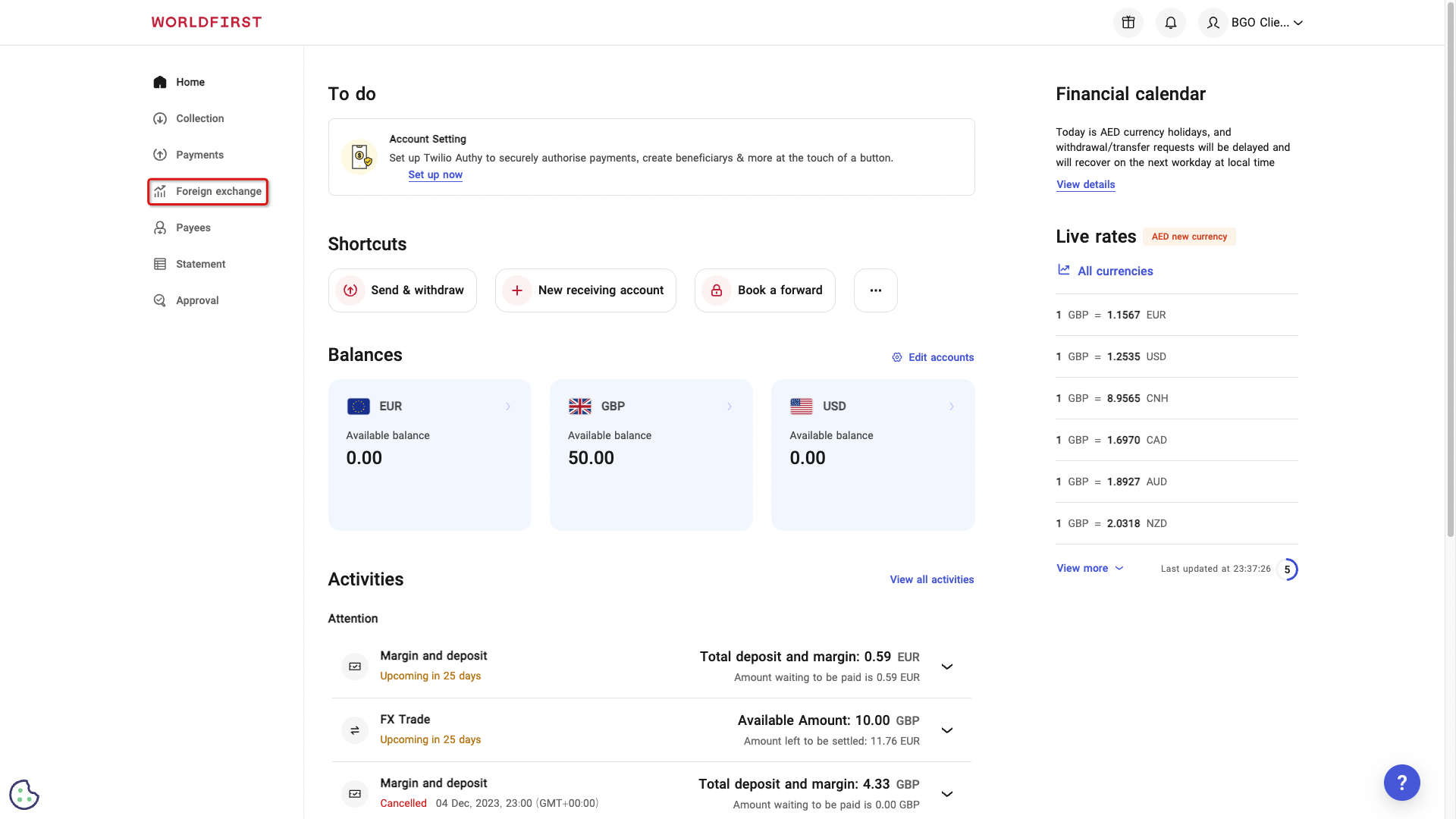Open the GBP balance card
The height and width of the screenshot is (819, 1456).
pos(651,454)
